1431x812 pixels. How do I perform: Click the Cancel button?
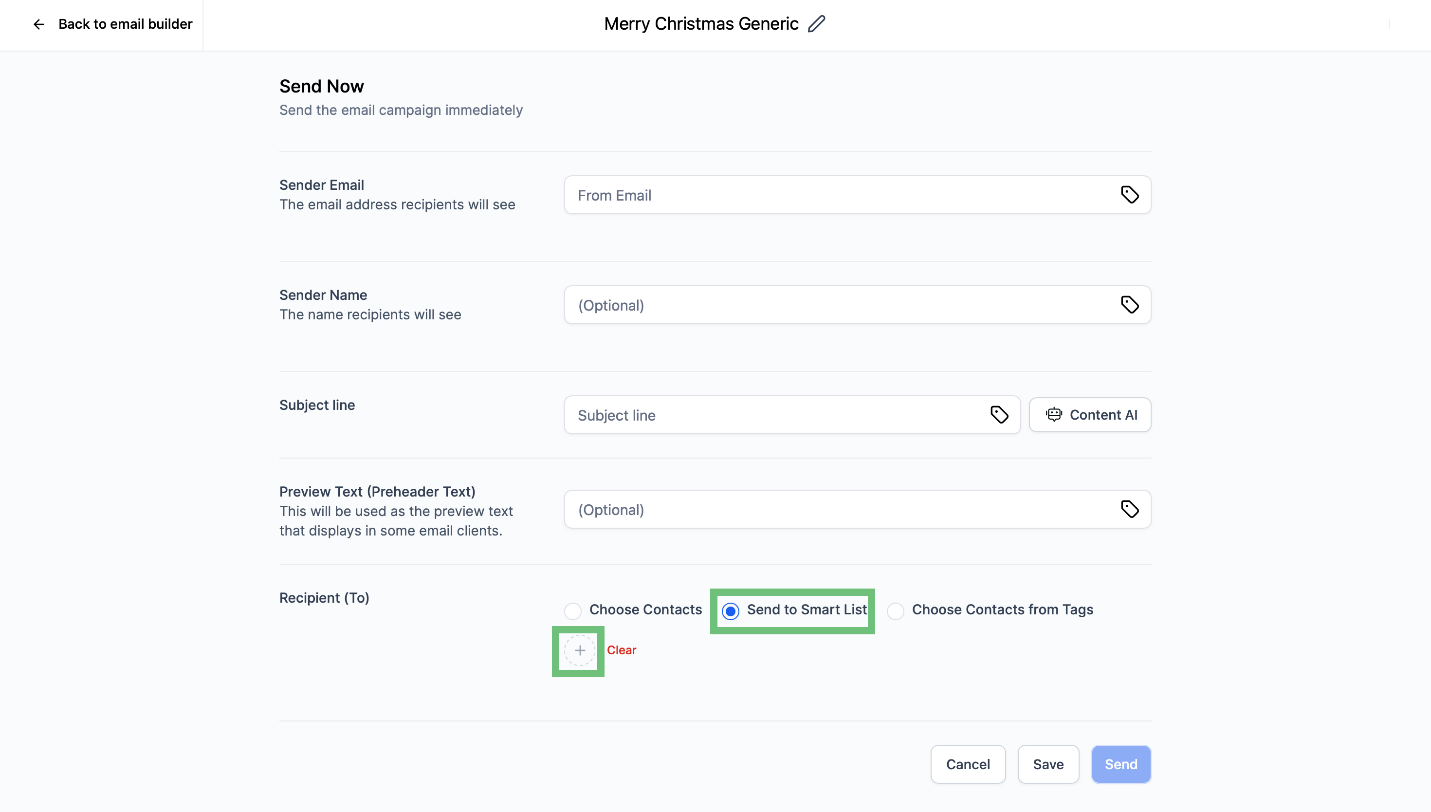point(968,764)
